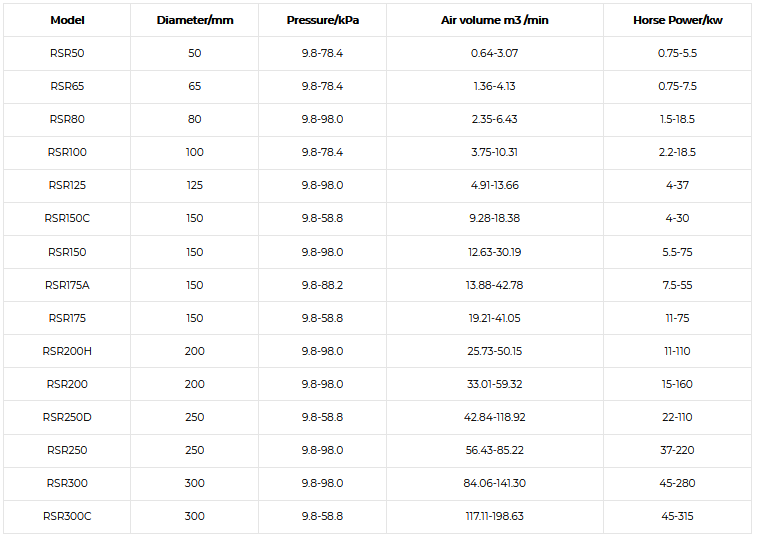Click the Air volume m3/min header
The width and height of the screenshot is (757, 548).
click(495, 20)
